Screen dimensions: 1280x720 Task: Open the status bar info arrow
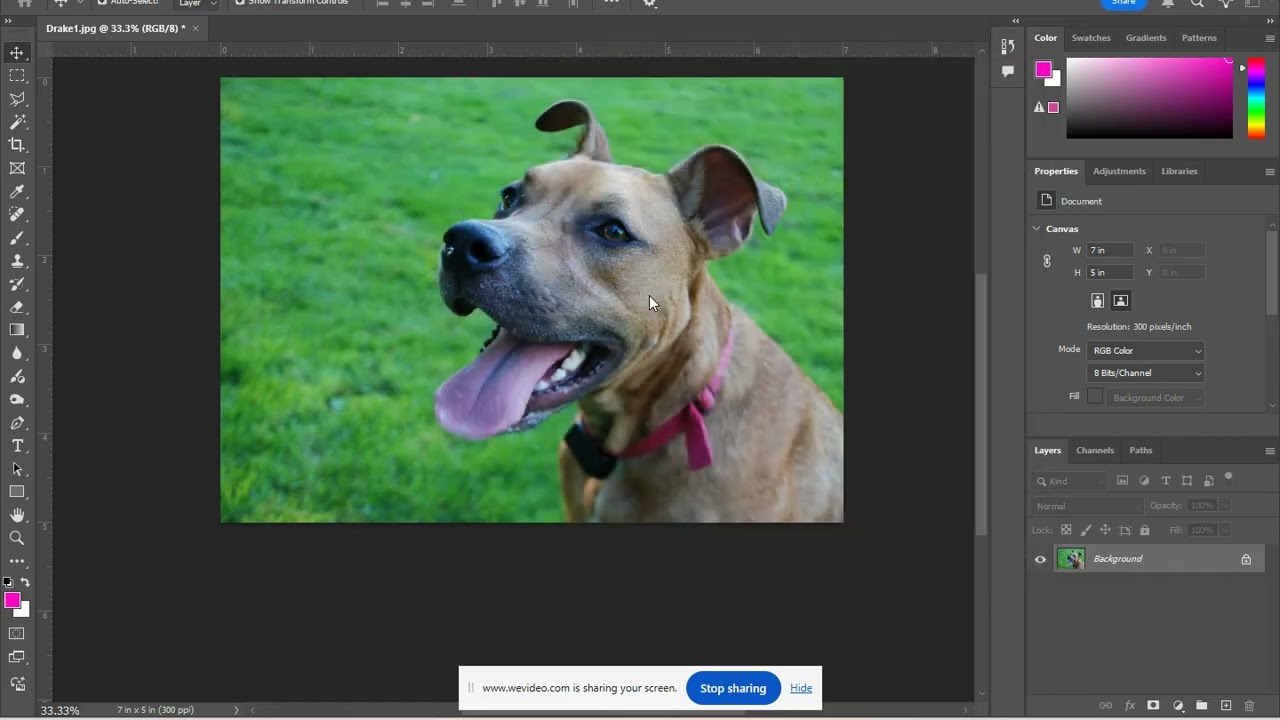pyautogui.click(x=236, y=710)
